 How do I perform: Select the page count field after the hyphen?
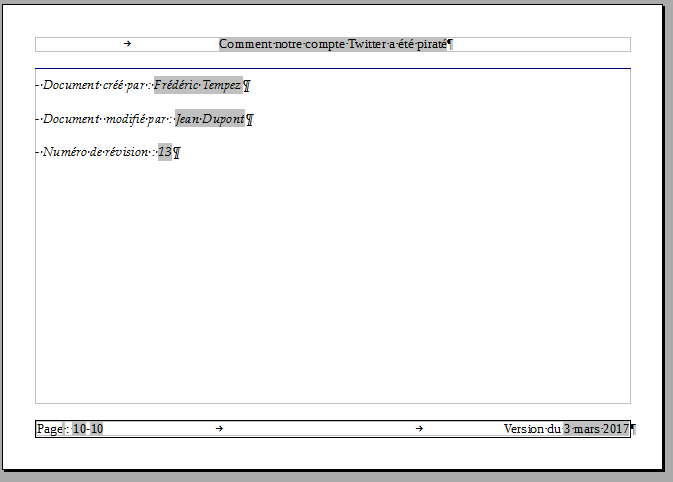(x=96, y=429)
